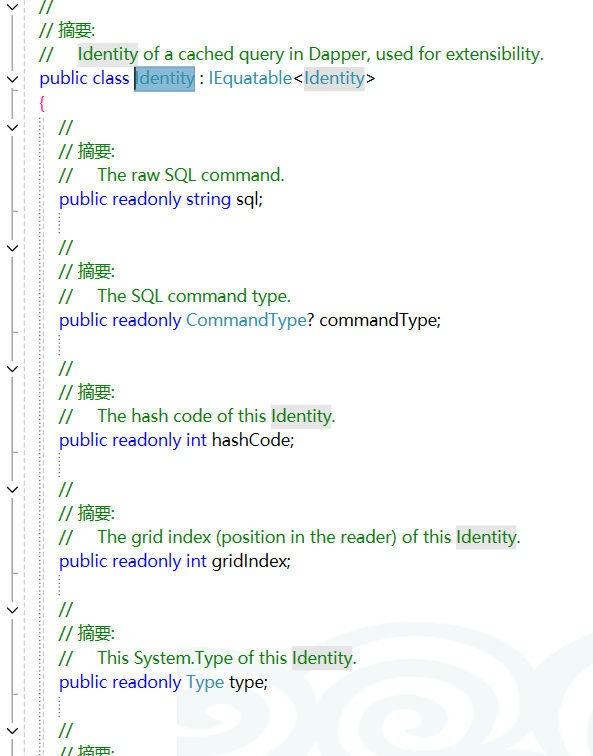Click Identity inside IEquatable angle brackets
593x756 pixels.
pyautogui.click(x=334, y=79)
